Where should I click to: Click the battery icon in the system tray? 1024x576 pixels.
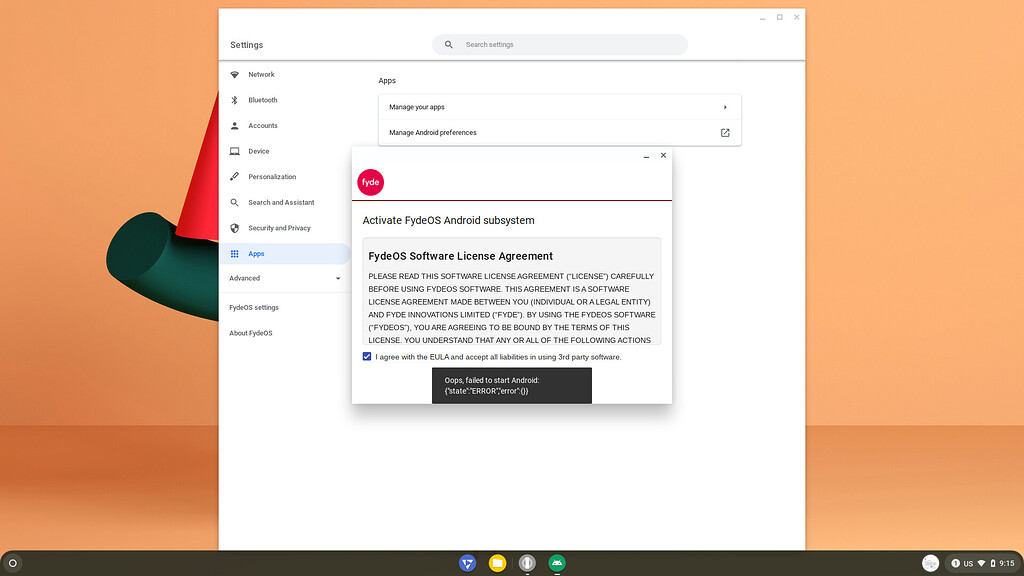(x=993, y=563)
